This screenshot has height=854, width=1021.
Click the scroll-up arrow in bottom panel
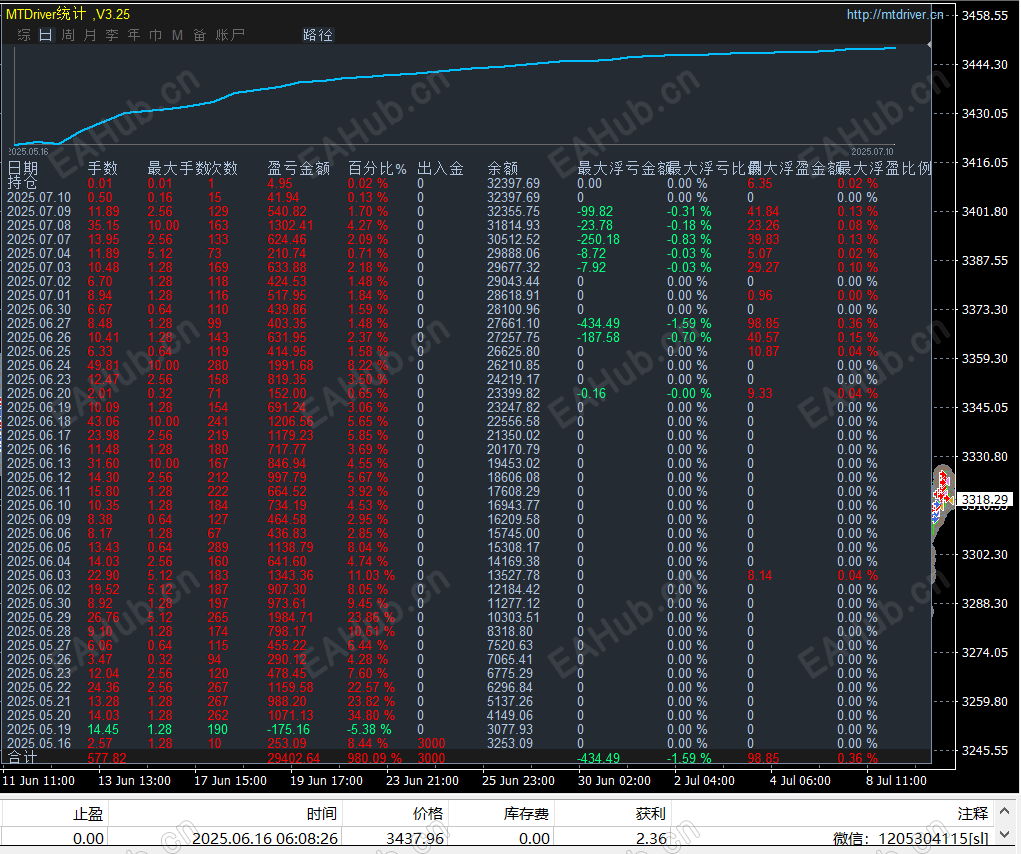click(x=1005, y=811)
